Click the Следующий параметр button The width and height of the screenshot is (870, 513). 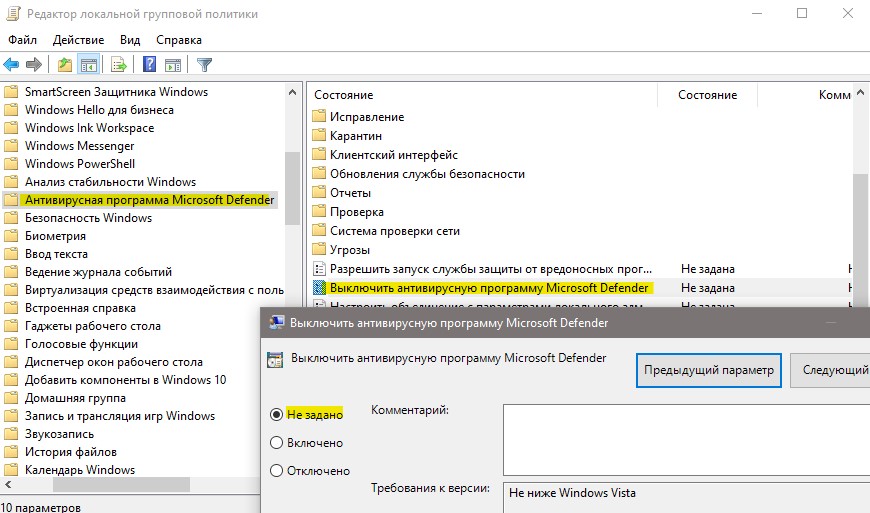pyautogui.click(x=831, y=370)
